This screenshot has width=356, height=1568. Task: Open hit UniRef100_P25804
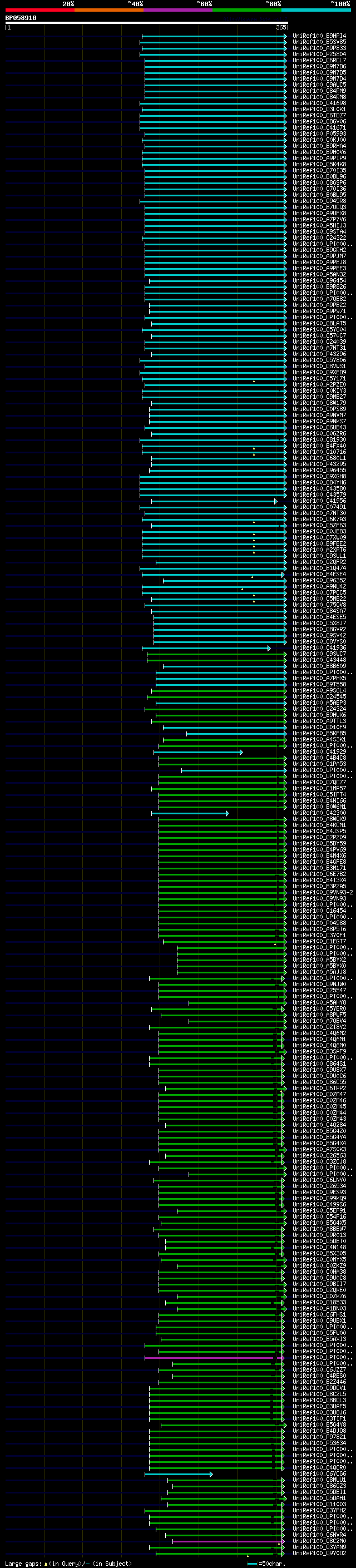click(x=319, y=54)
